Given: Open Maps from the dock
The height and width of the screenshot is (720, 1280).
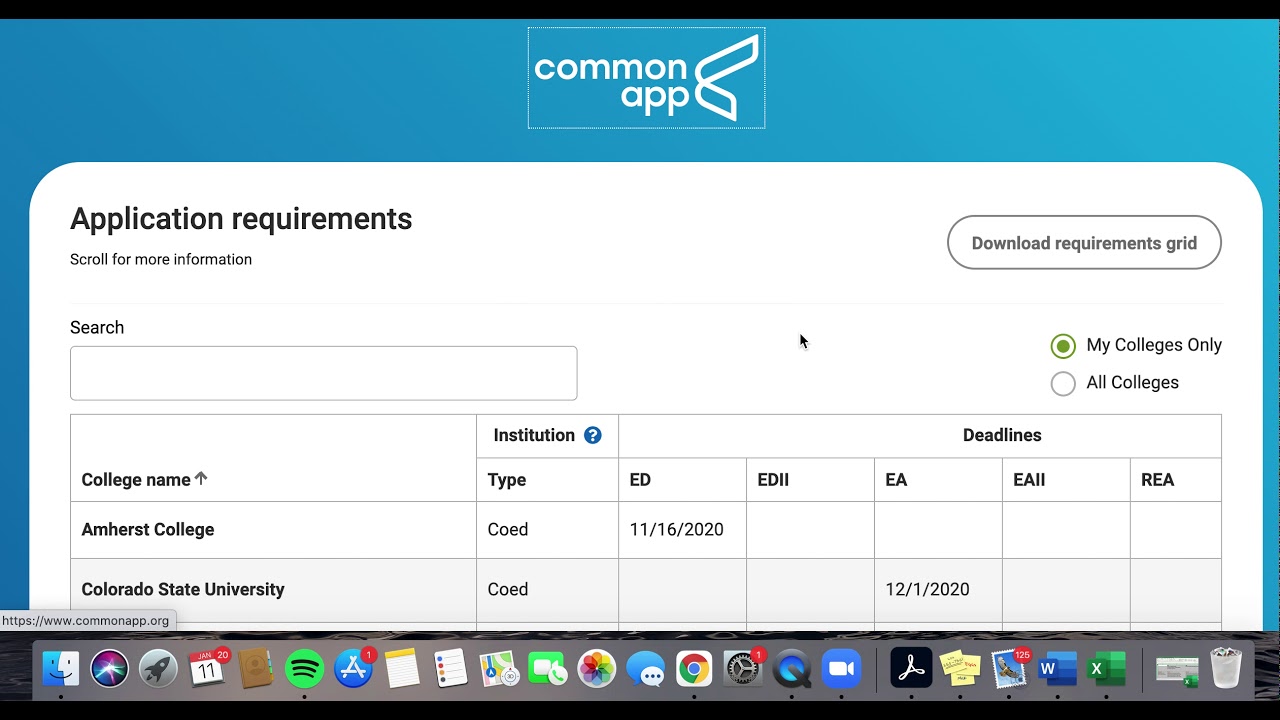Looking at the screenshot, I should click(499, 668).
